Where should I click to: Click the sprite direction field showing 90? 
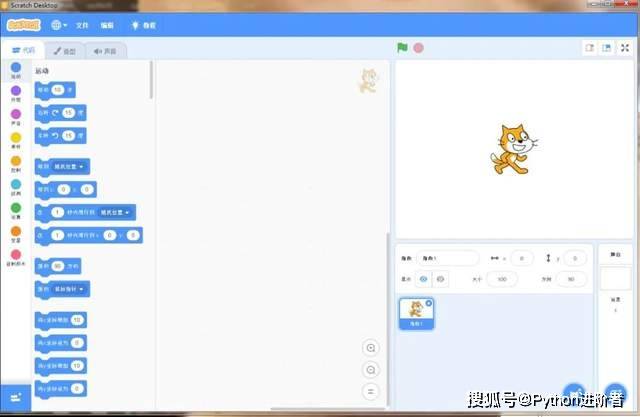tap(571, 279)
